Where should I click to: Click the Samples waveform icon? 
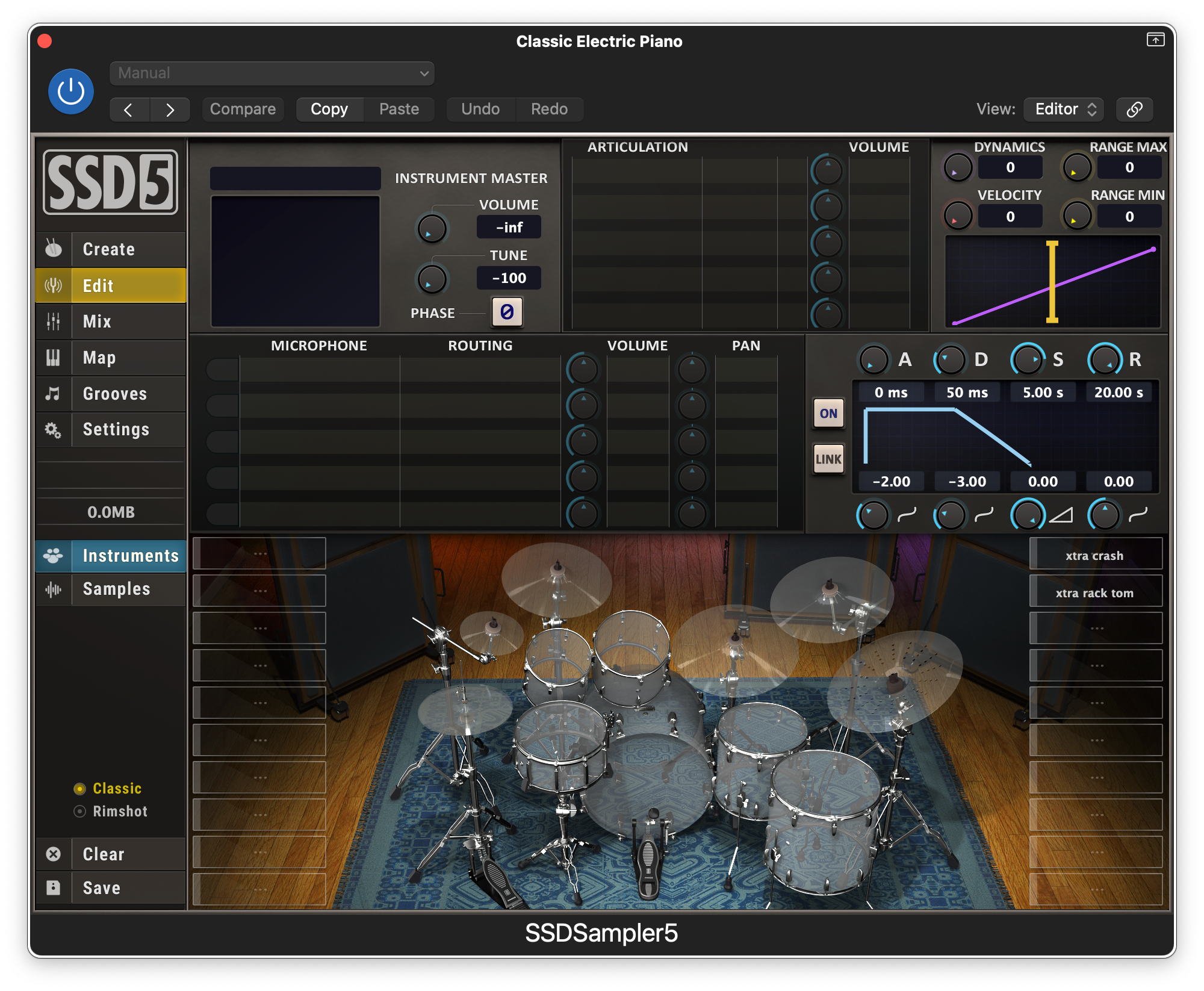click(x=54, y=589)
